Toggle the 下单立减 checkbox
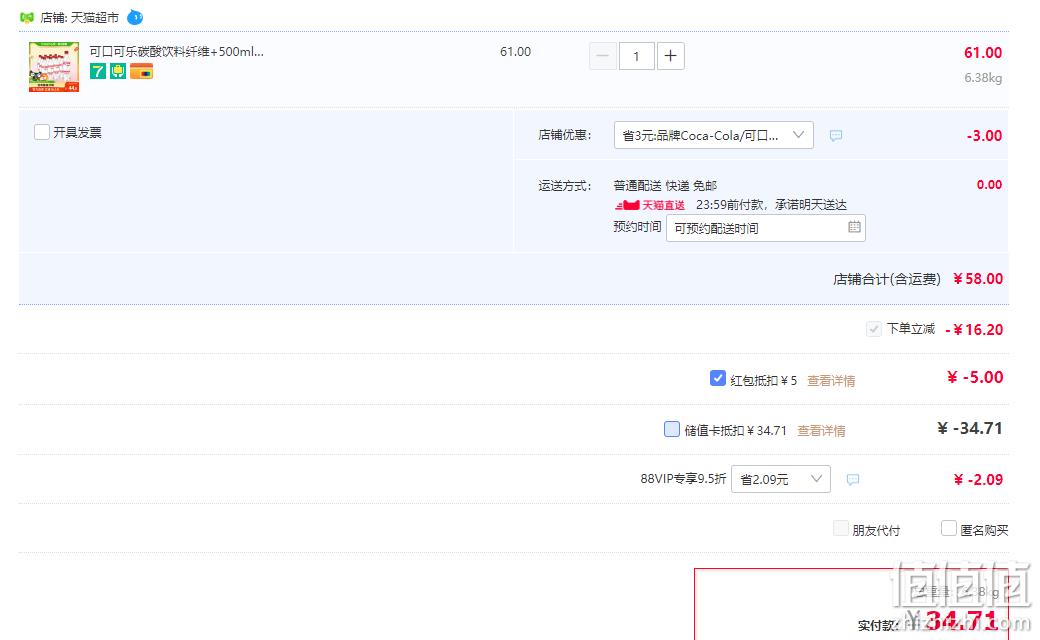1040x640 pixels. [874, 329]
